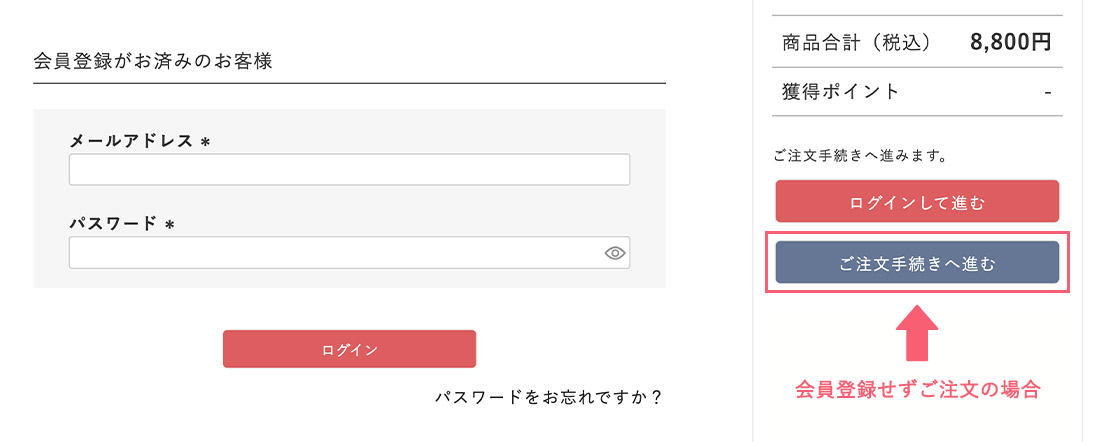
Task: Select the 会員登録がお済みのお客様 heading
Action: click(x=153, y=61)
